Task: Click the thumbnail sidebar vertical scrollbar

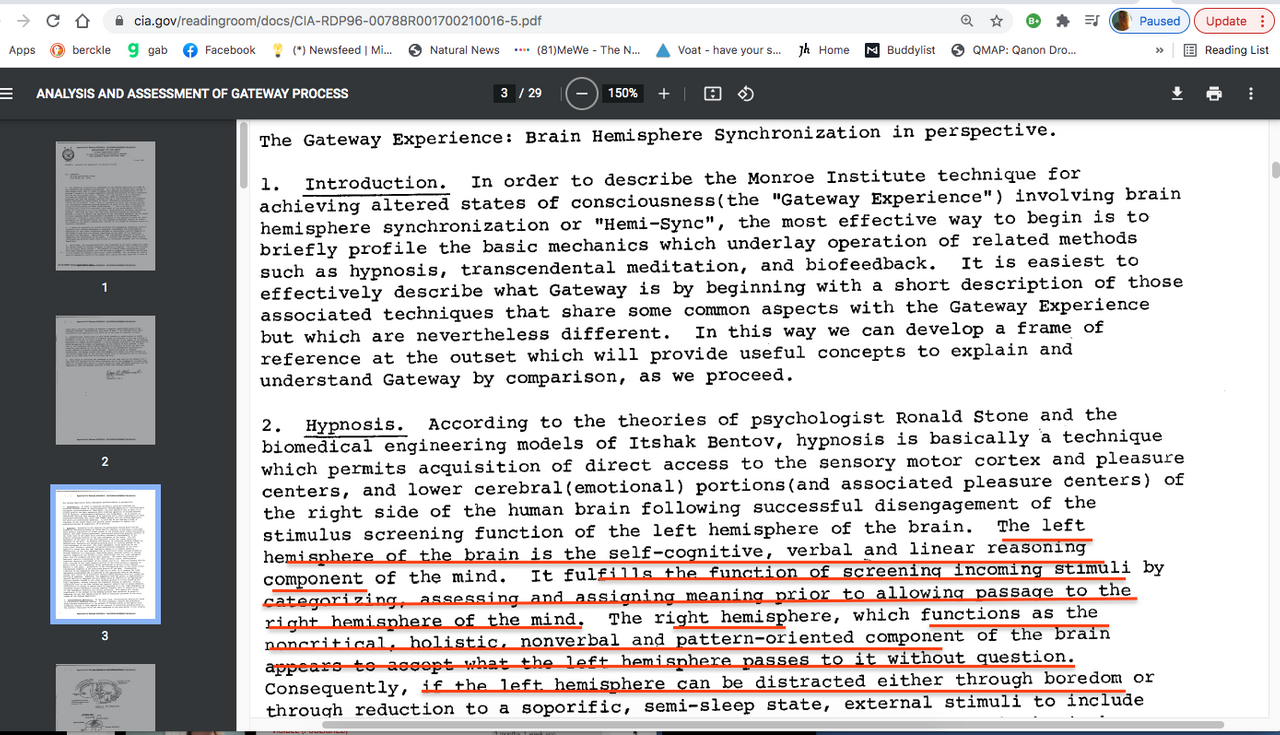Action: [x=241, y=155]
